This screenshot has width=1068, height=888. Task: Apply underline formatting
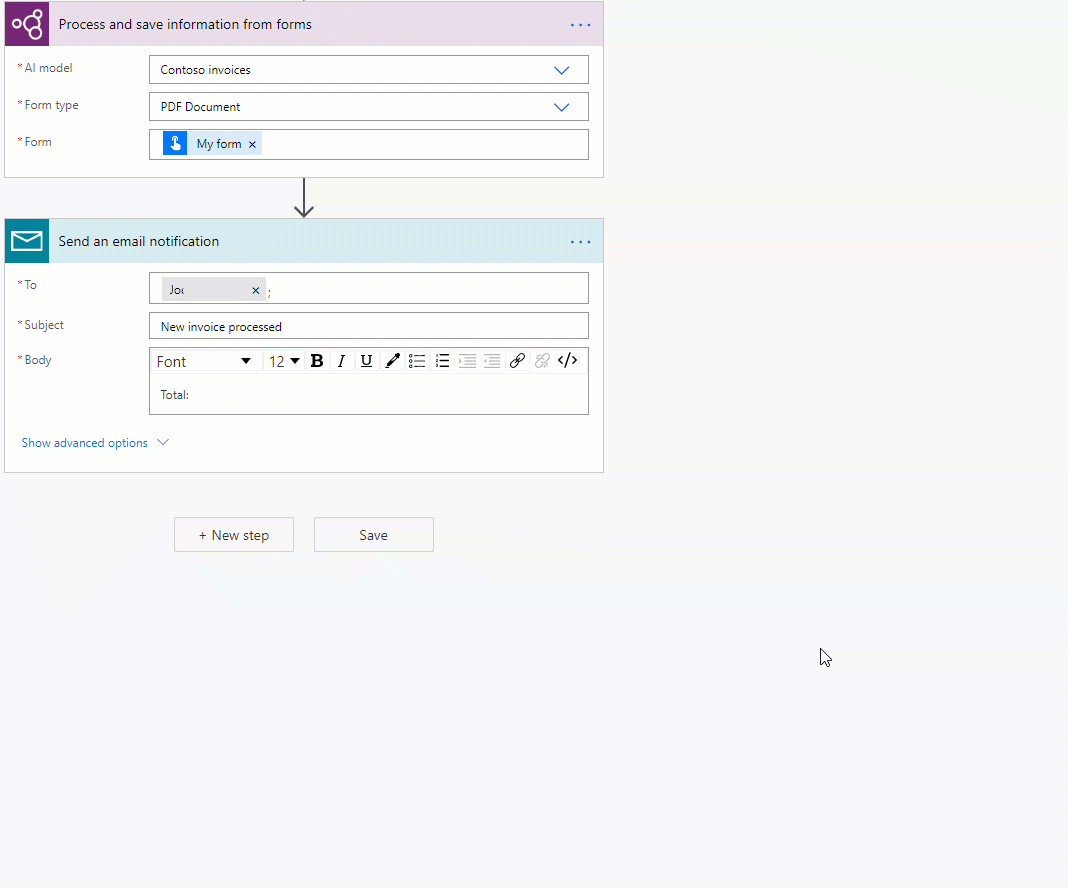(366, 361)
